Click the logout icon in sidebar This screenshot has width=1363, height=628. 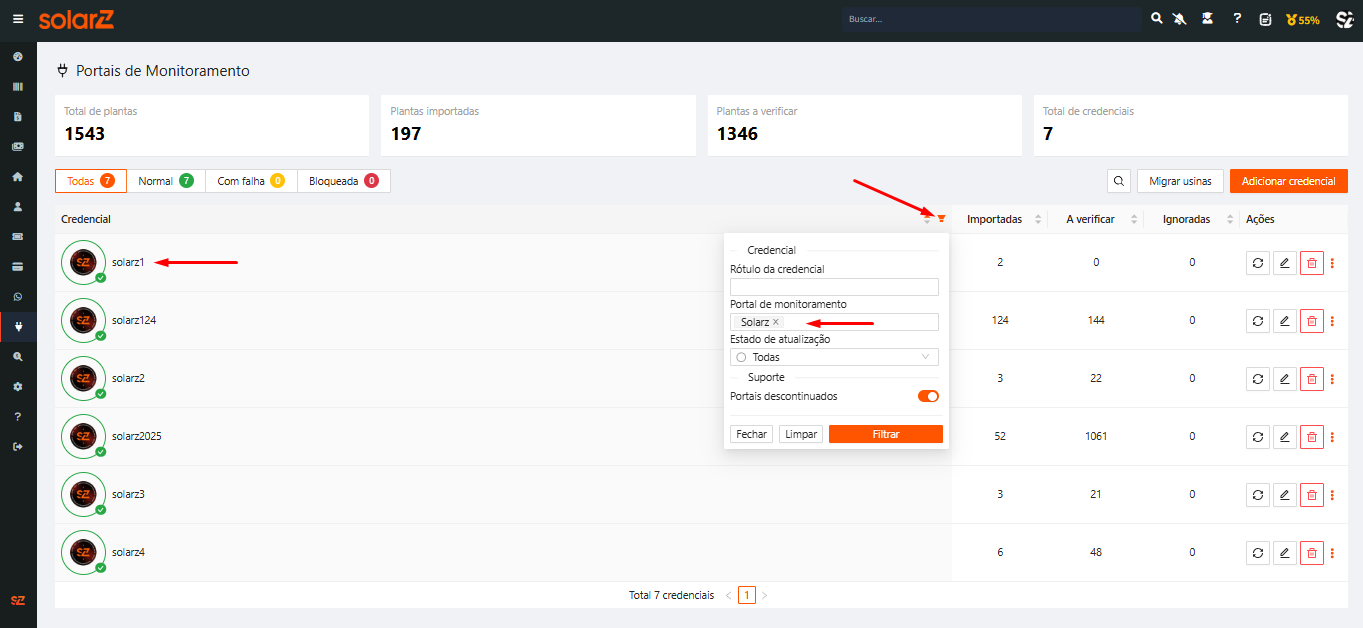18,447
